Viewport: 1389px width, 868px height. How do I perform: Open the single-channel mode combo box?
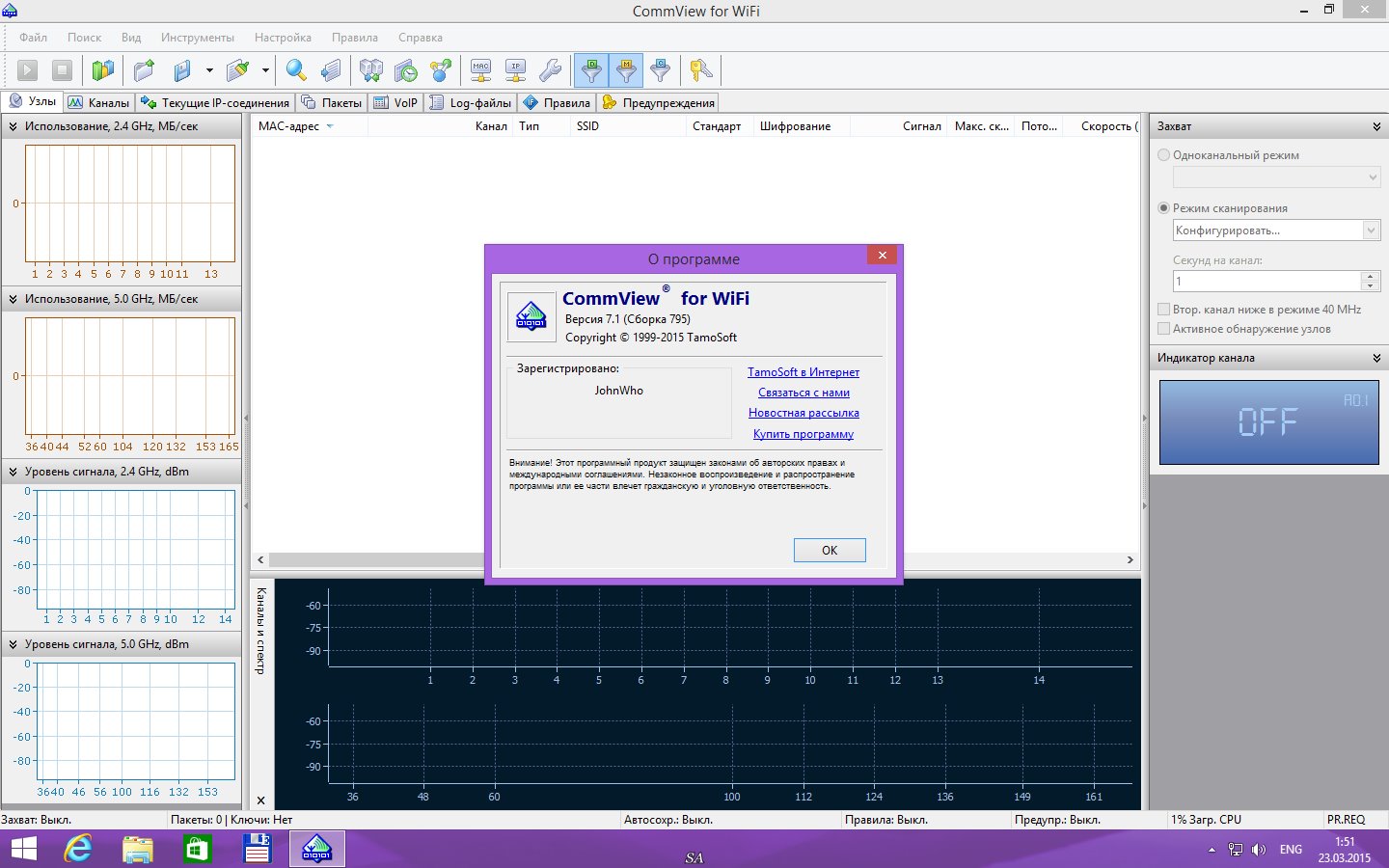[x=1276, y=177]
